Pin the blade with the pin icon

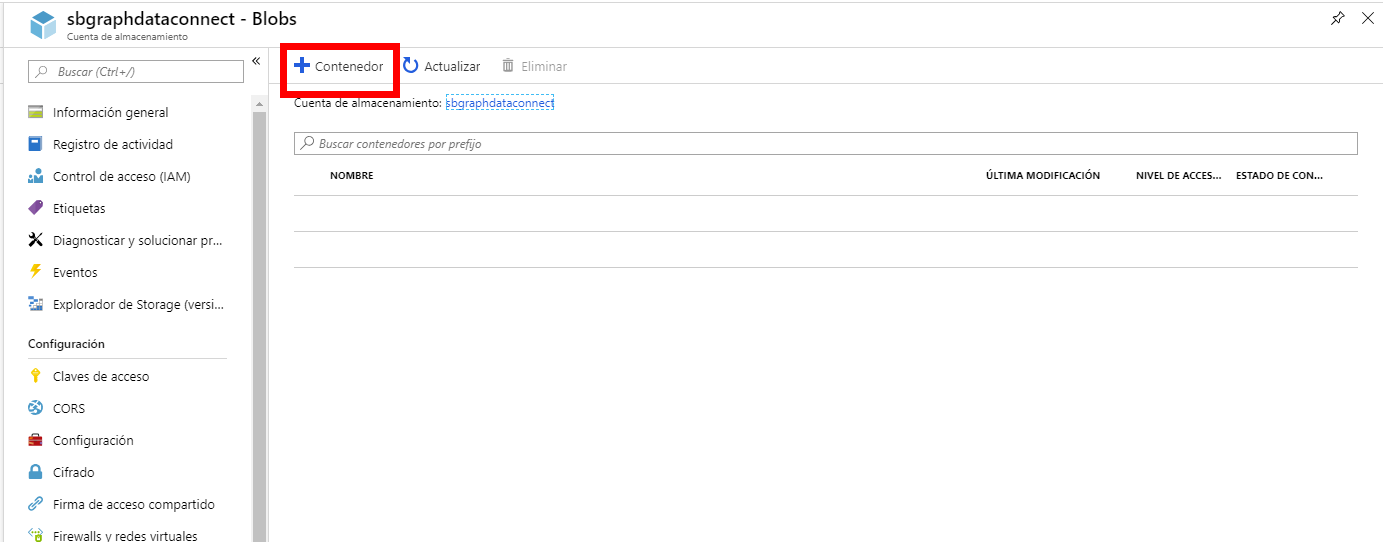(x=1338, y=18)
